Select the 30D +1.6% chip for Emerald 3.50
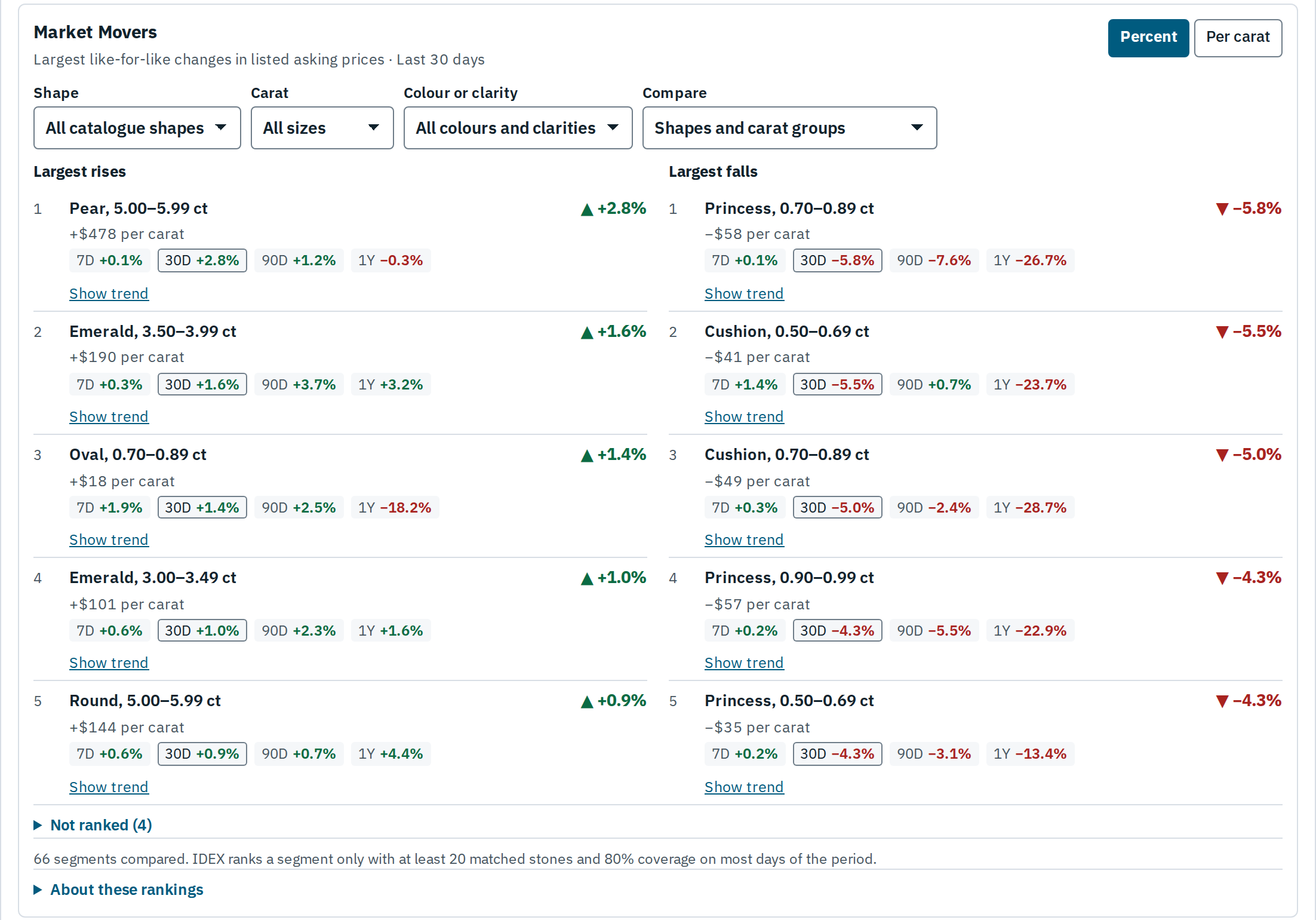Screen dimensions: 1316x920 202,385
